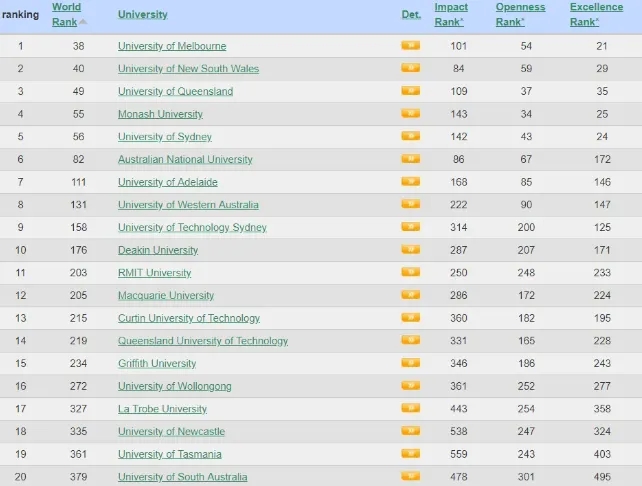642x486 pixels.
Task: Open details icon for University of Wollongong
Action: (x=411, y=385)
